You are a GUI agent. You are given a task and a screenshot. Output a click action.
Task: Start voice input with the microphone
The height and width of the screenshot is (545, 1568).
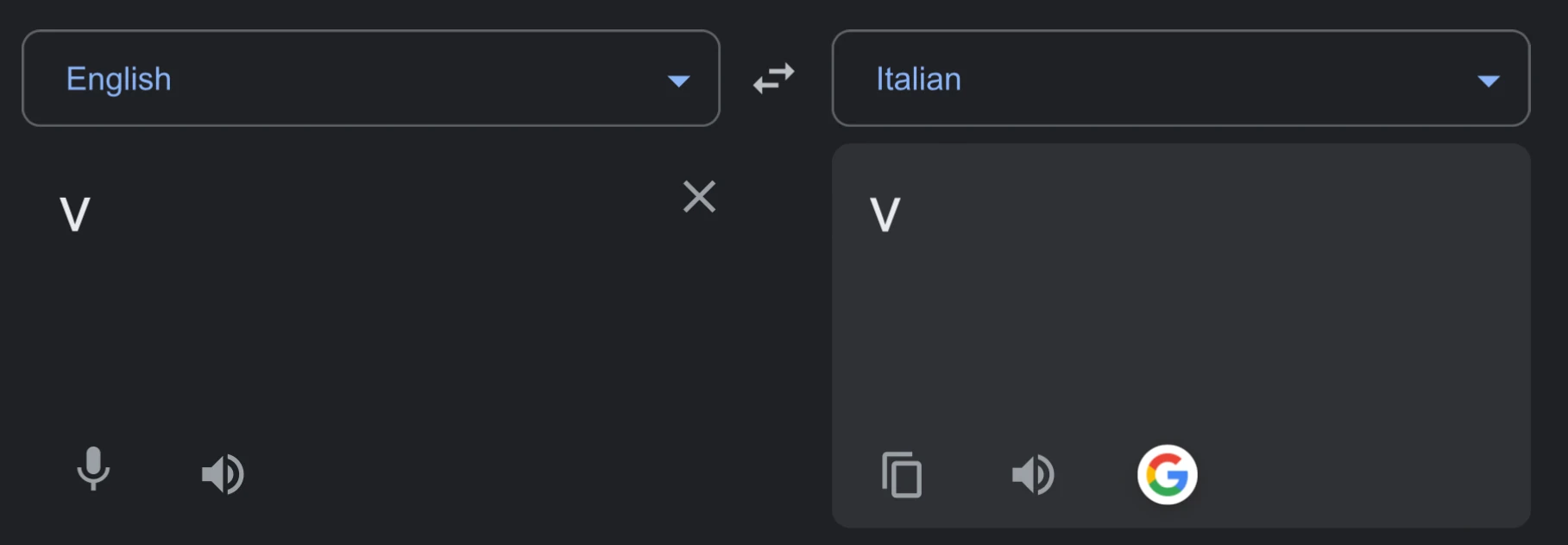93,470
